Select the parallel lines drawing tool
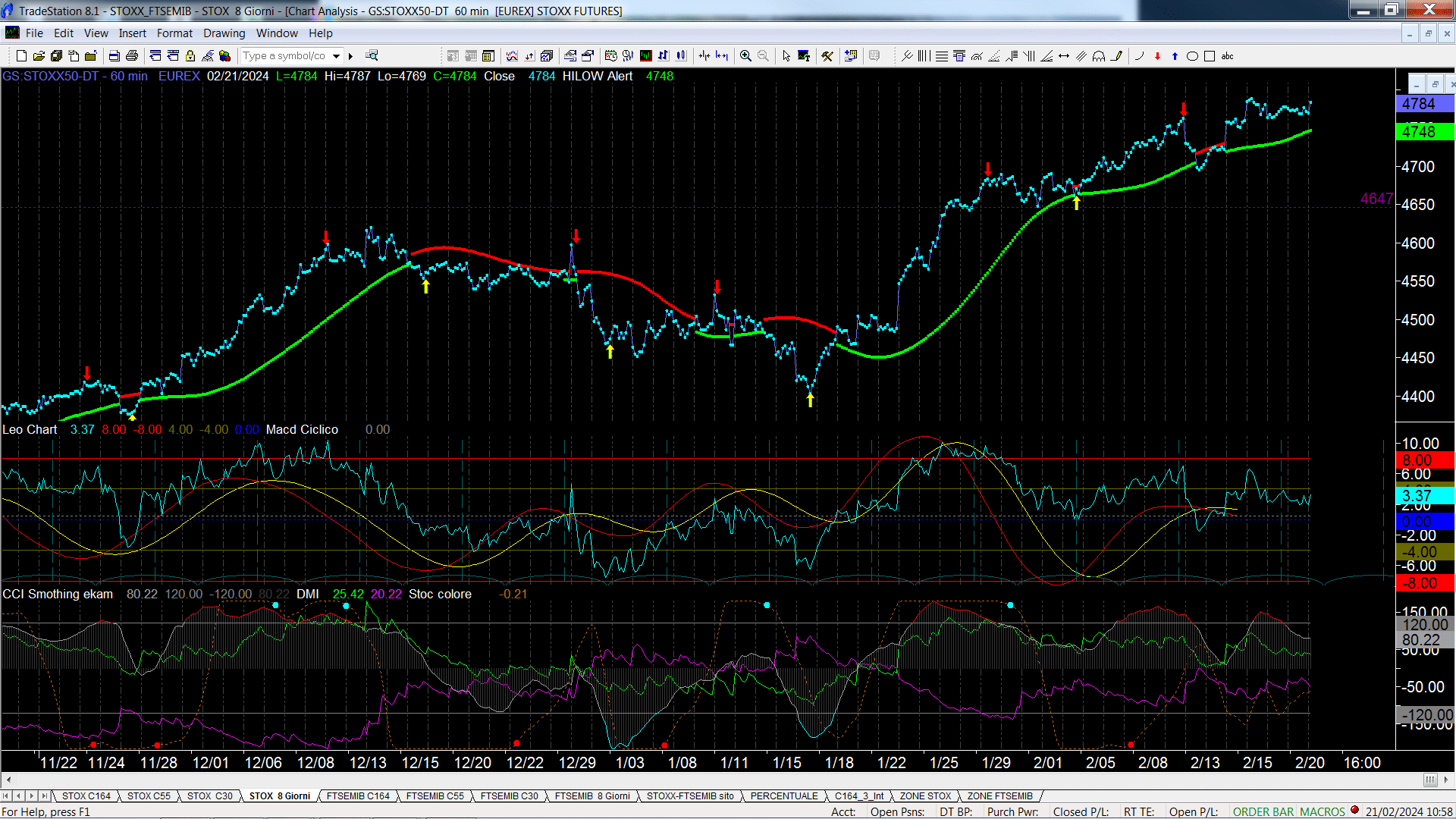1456x819 pixels. (1081, 56)
